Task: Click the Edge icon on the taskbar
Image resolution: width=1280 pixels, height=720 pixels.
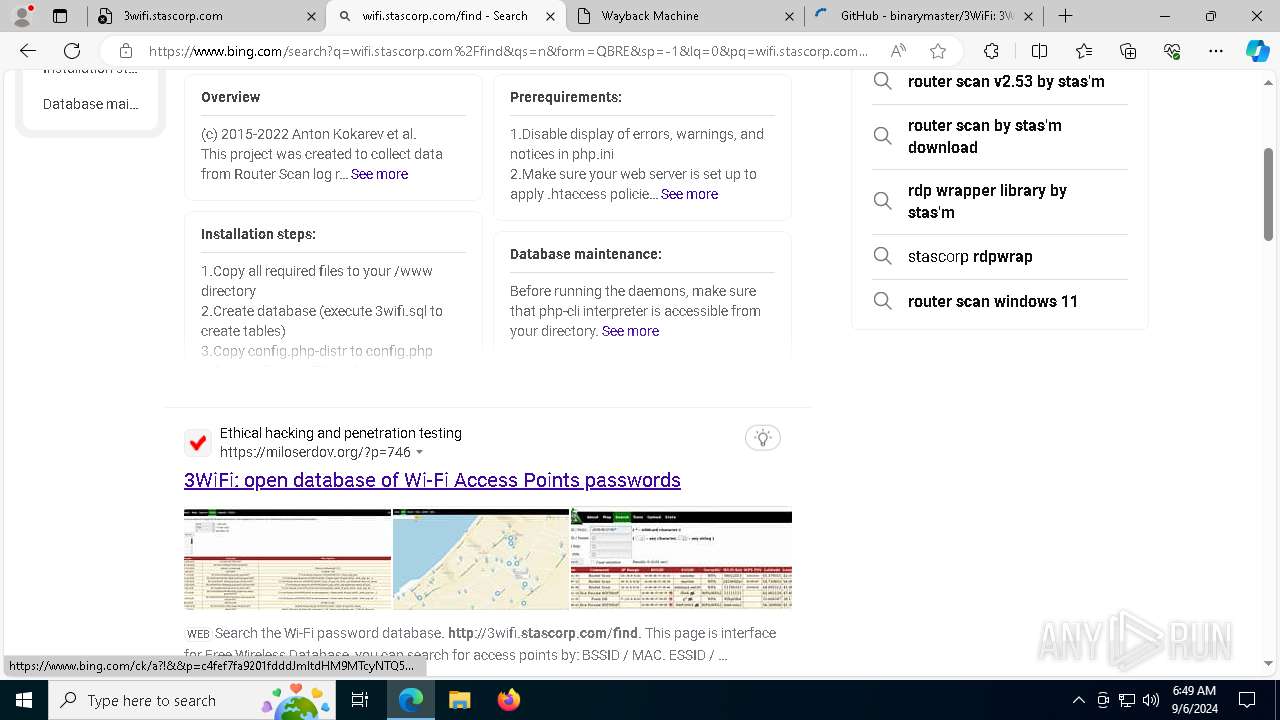Action: click(411, 700)
